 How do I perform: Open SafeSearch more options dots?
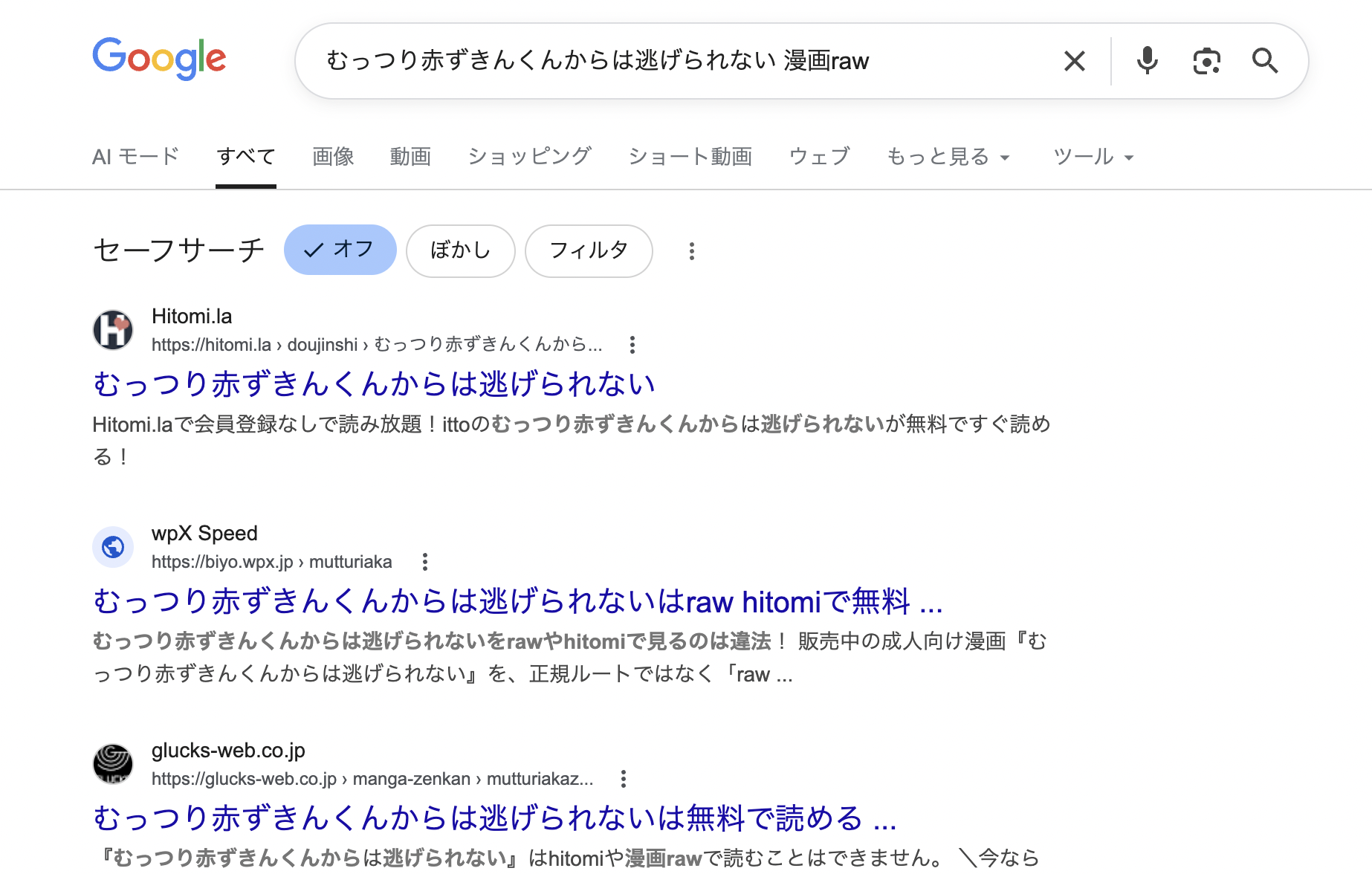pyautogui.click(x=692, y=251)
